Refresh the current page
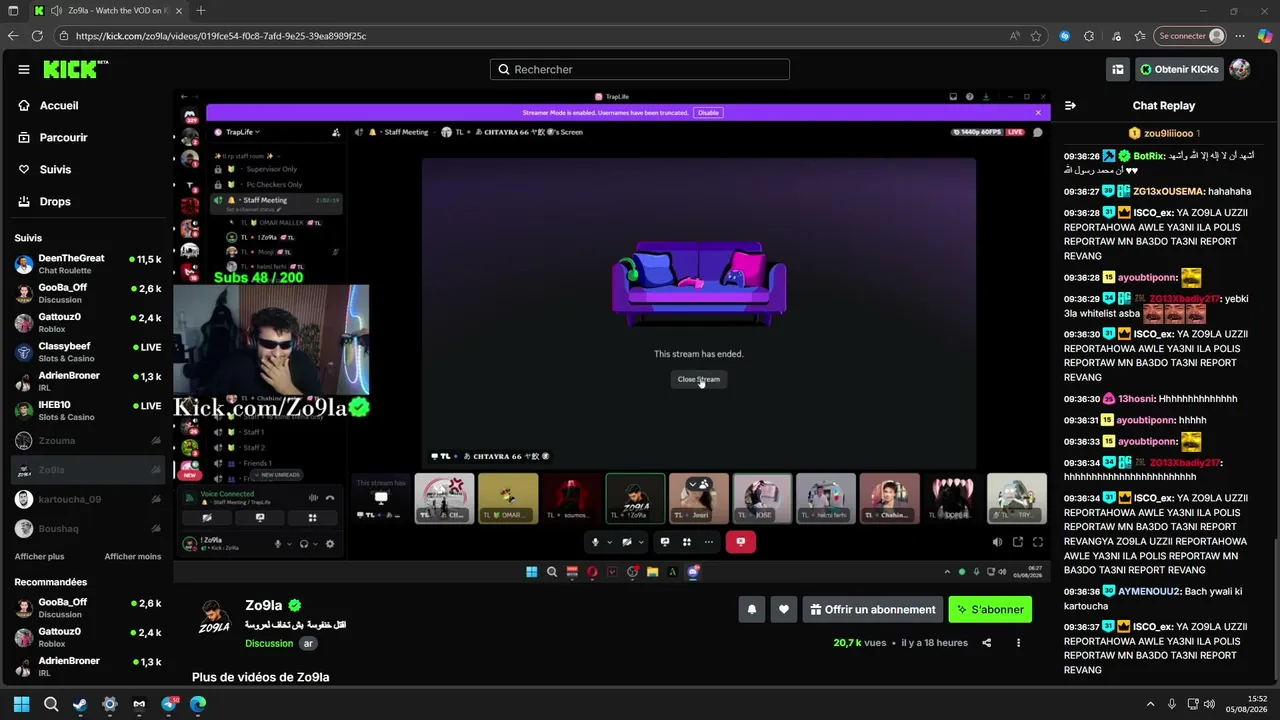Image resolution: width=1280 pixels, height=720 pixels. coord(37,36)
